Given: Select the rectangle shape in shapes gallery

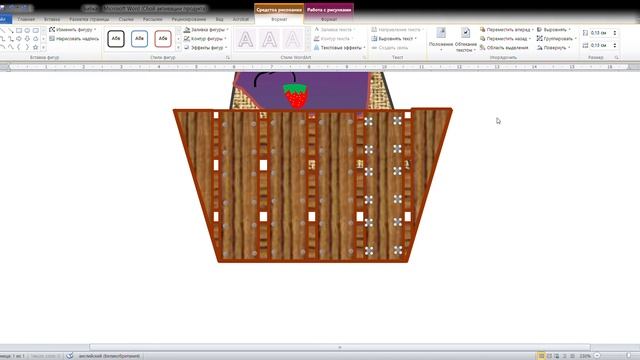Looking at the screenshot, I should [x=19, y=31].
